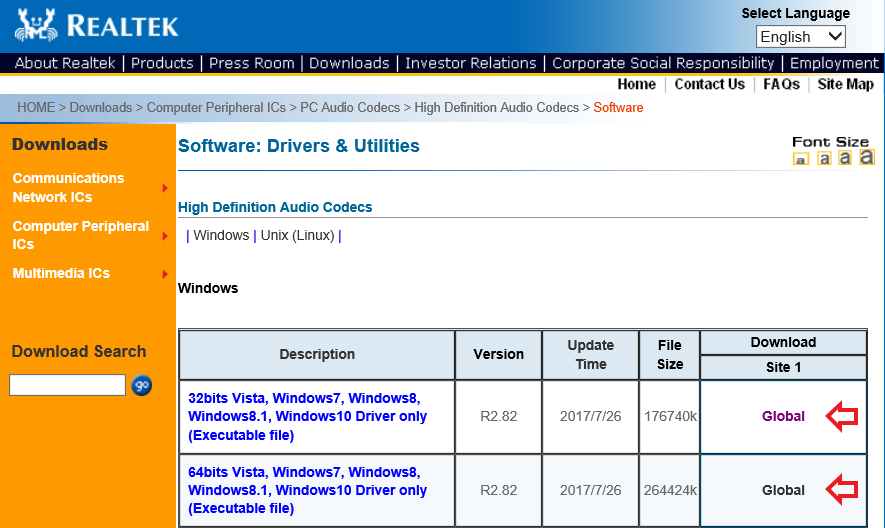This screenshot has width=885, height=528.
Task: Click the Version column header
Action: (498, 354)
